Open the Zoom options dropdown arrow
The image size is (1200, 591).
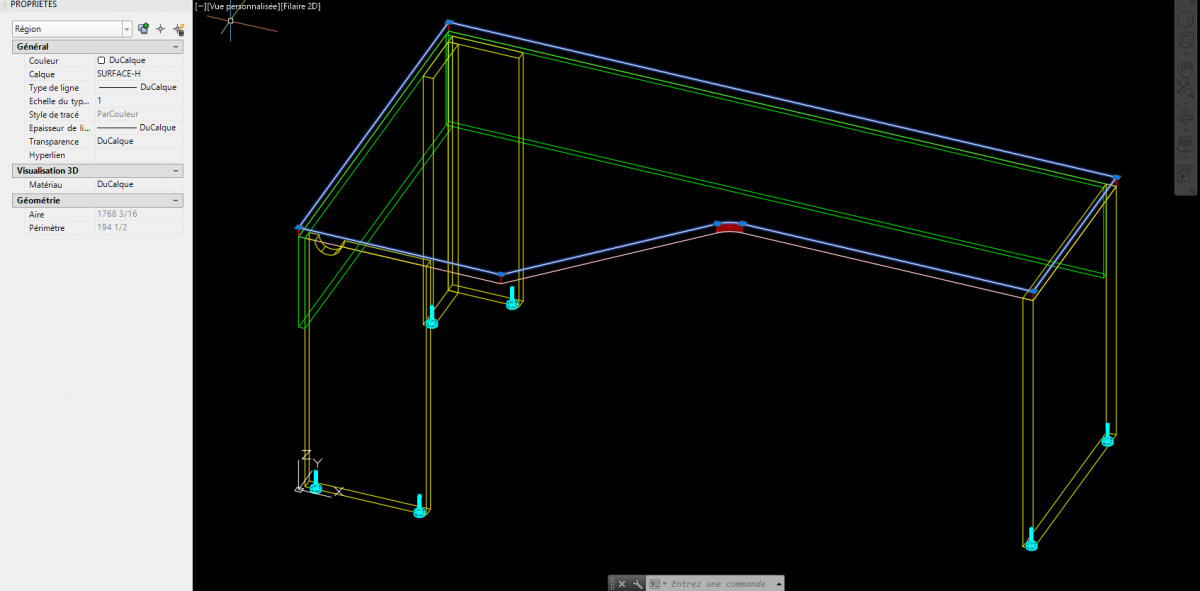coord(1184,105)
